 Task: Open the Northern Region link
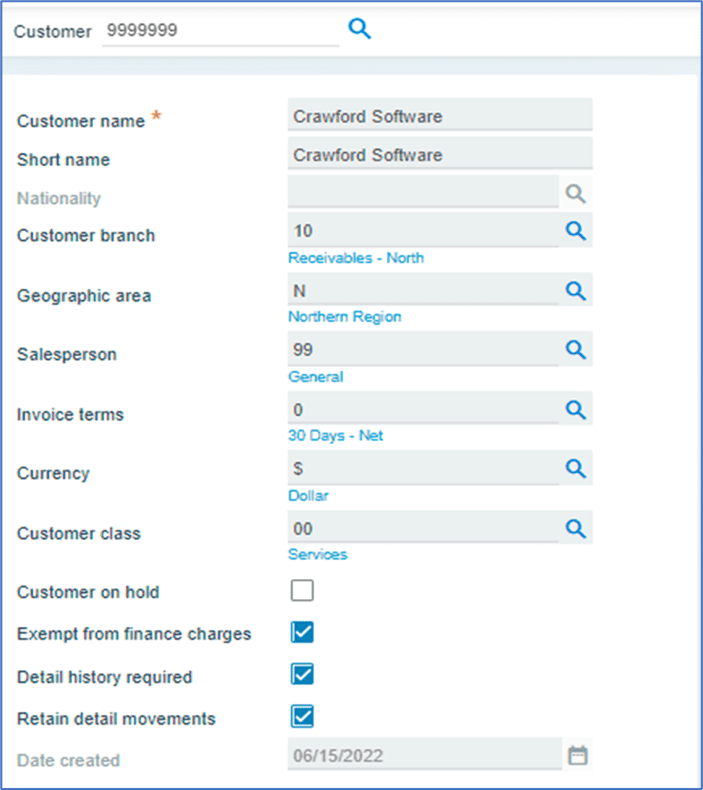tap(344, 317)
